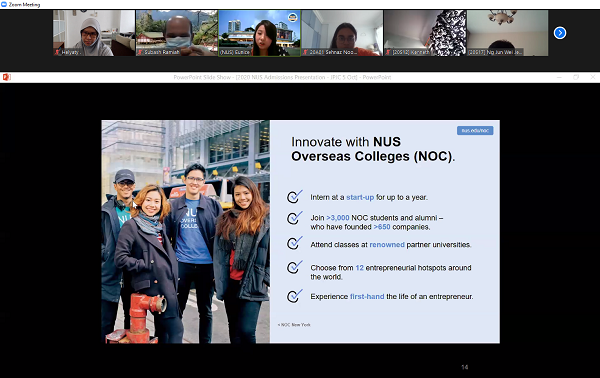Click muted mic icon on Sehnaz's video
The image size is (600, 378).
(x=305, y=52)
